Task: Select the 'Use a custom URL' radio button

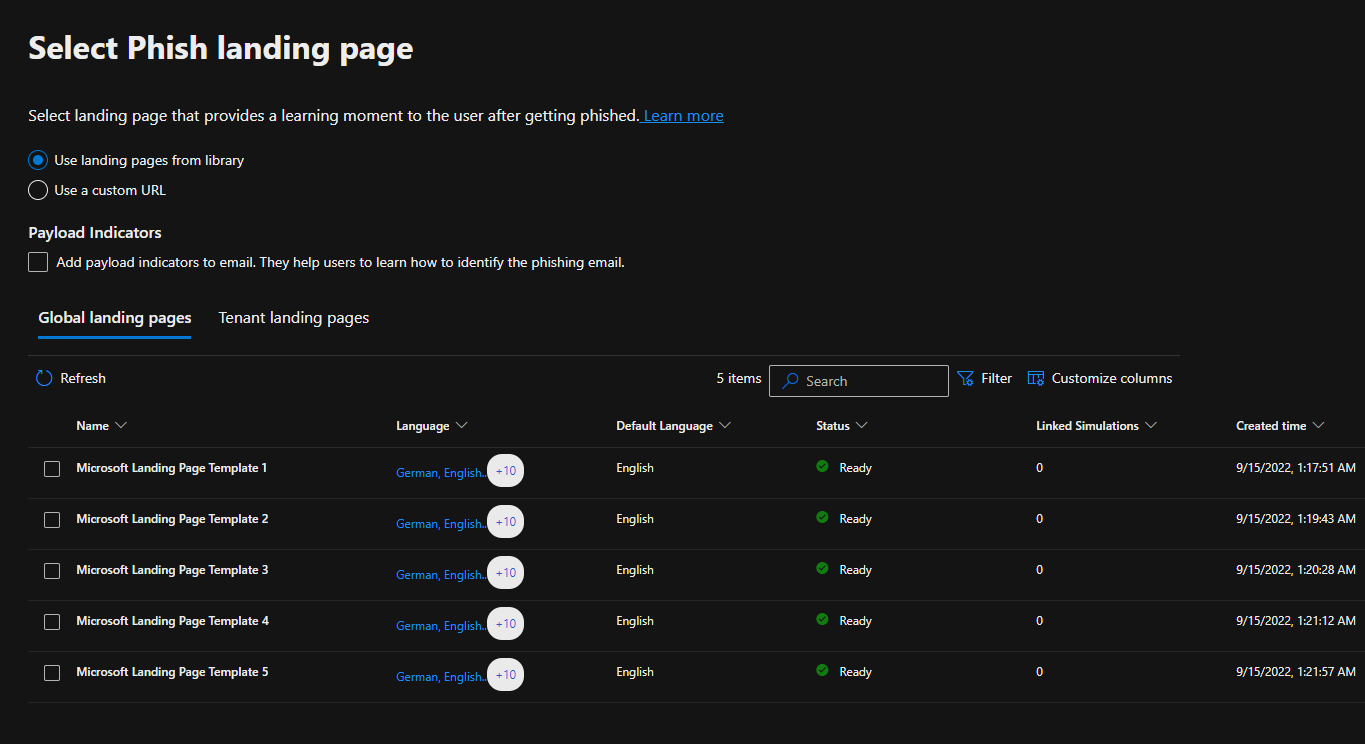Action: click(38, 190)
